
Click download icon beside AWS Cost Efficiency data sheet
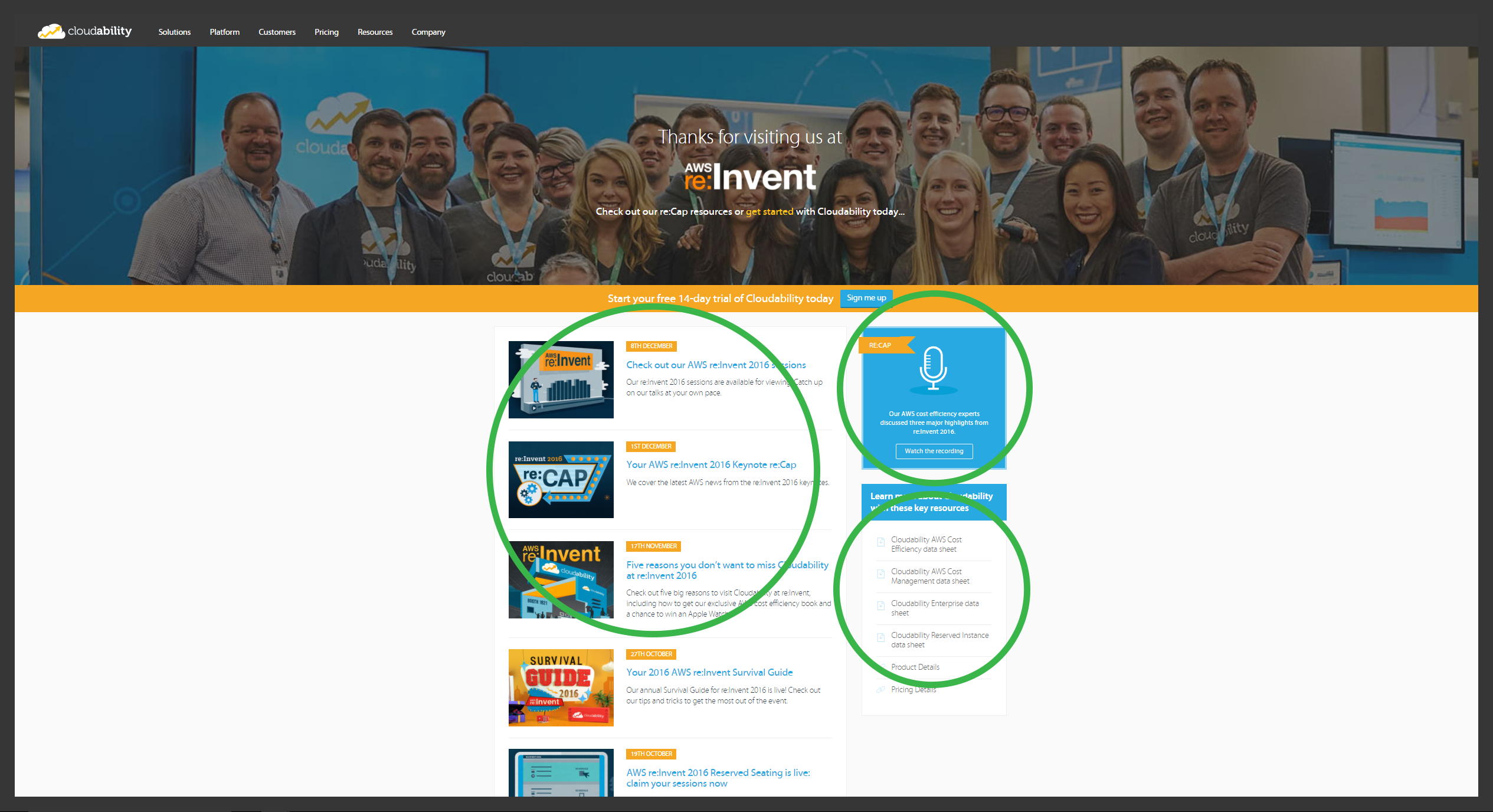coord(880,542)
